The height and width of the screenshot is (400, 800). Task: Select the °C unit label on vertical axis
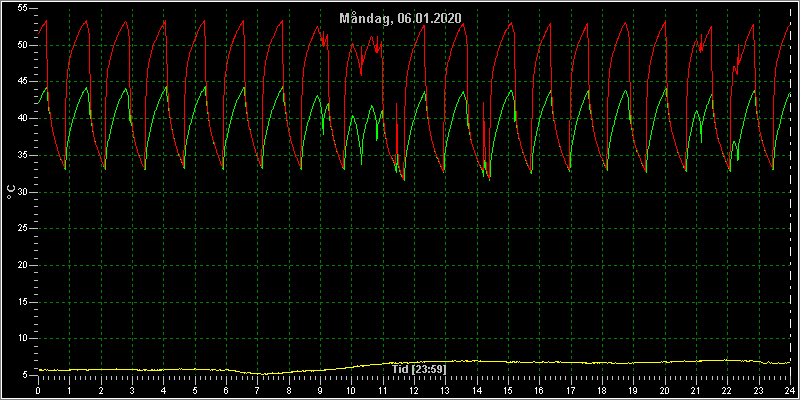coord(11,192)
